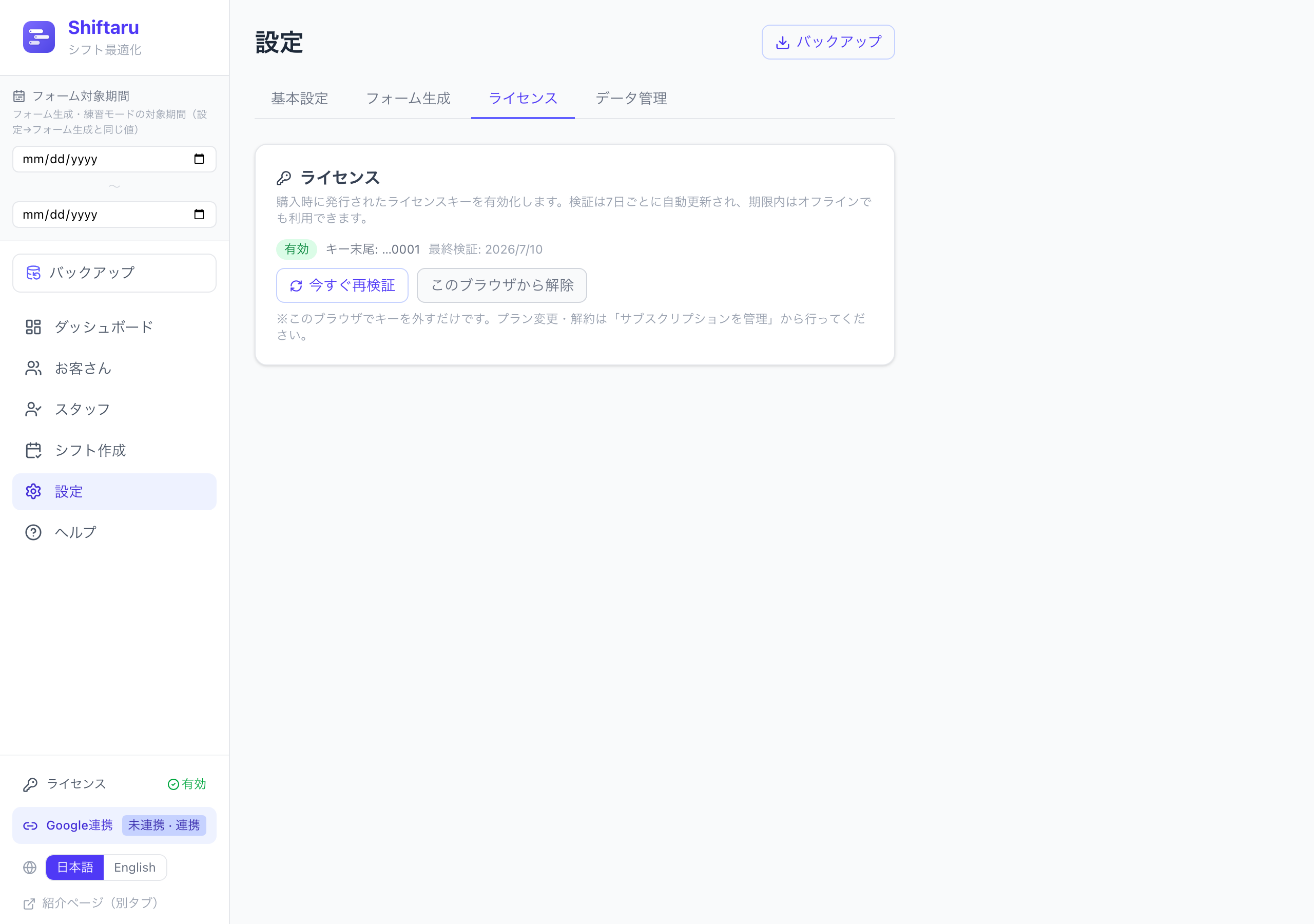Click the refresh icon on the 今すぐ再検証 button
Viewport: 1314px width, 924px height.
296,286
